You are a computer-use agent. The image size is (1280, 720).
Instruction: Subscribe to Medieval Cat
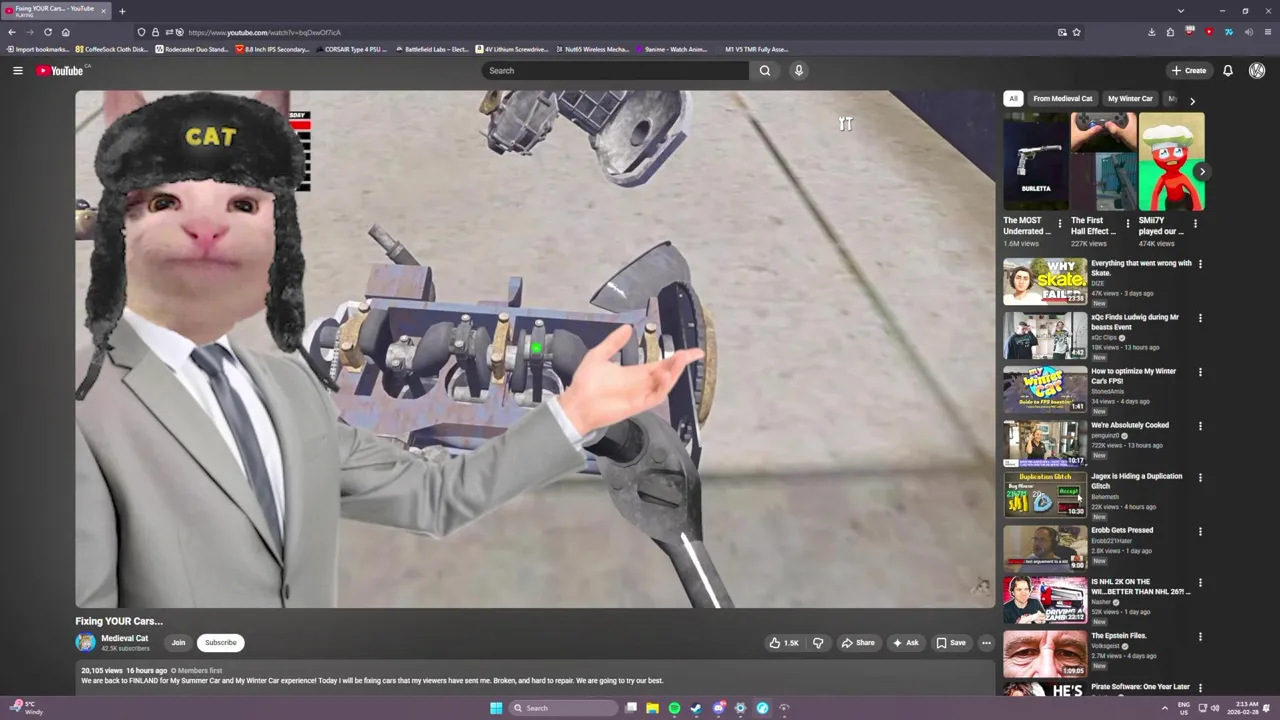(x=220, y=643)
